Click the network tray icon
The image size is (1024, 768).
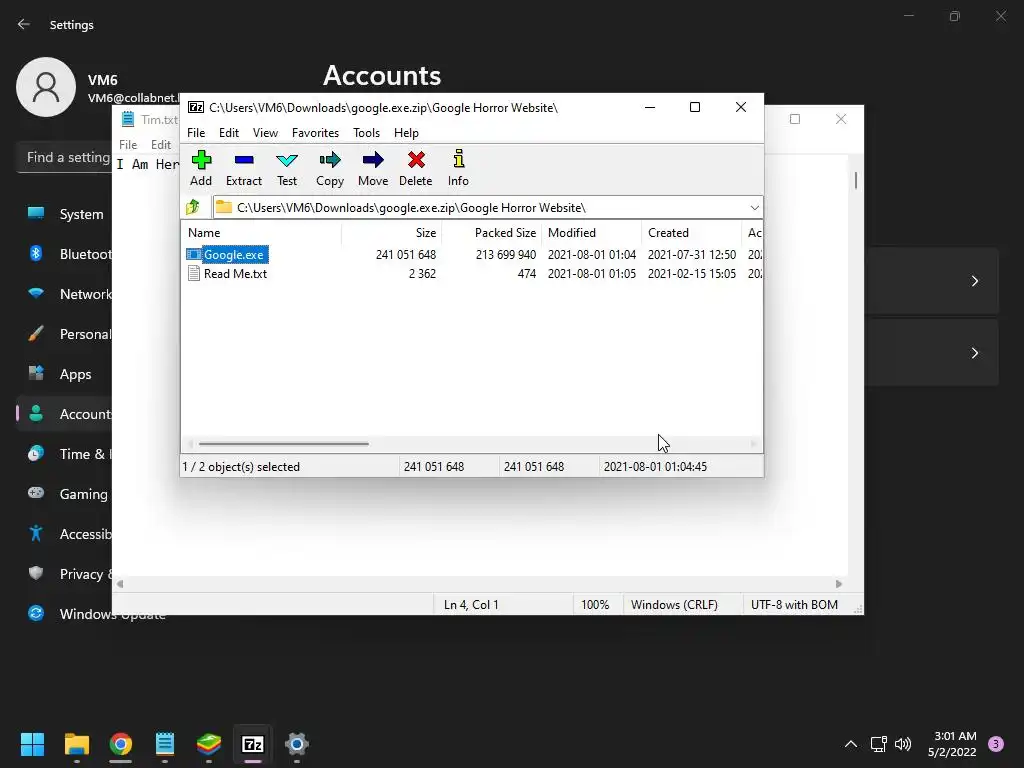click(x=878, y=744)
